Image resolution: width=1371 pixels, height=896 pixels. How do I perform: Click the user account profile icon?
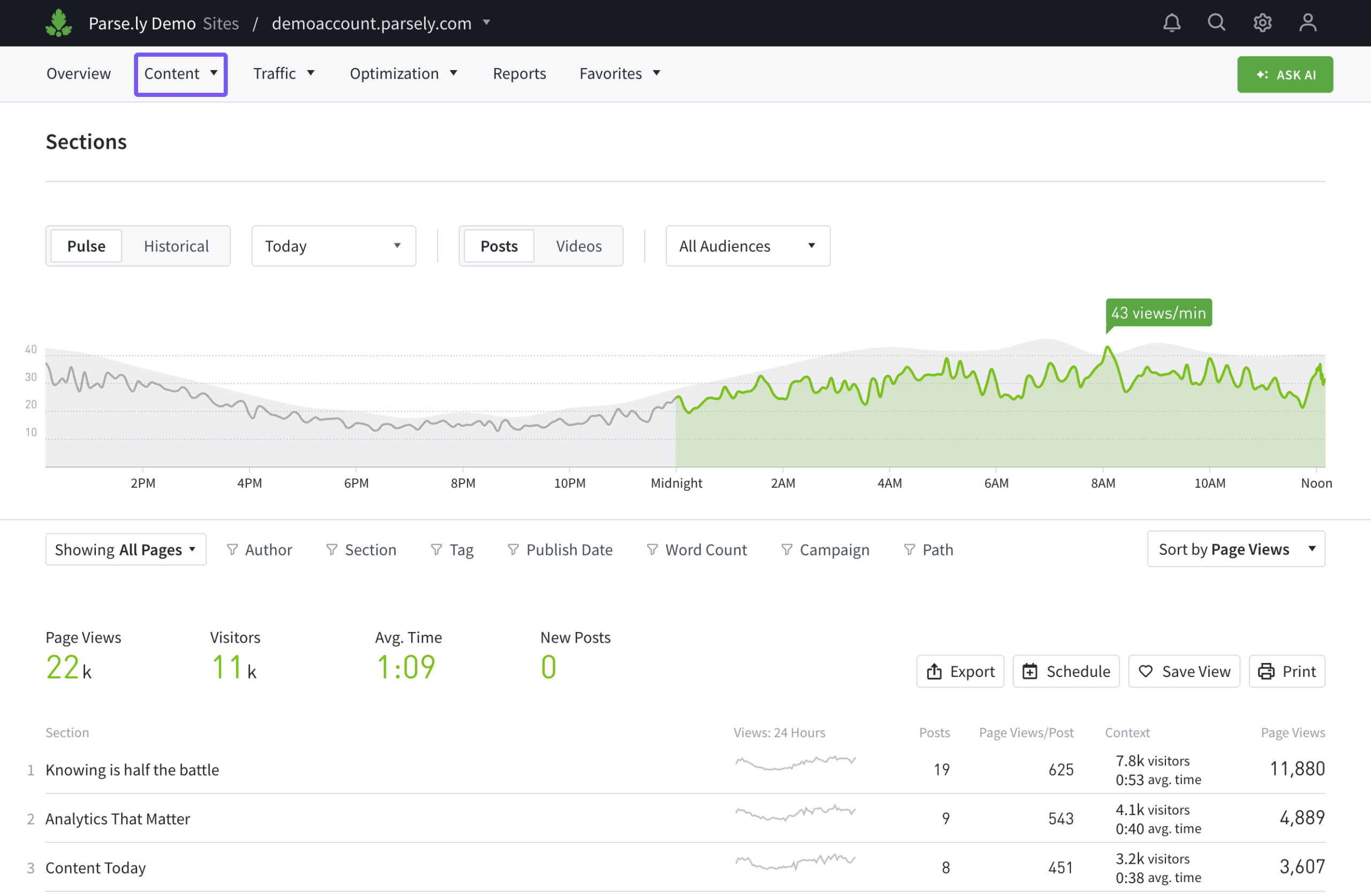[1308, 23]
